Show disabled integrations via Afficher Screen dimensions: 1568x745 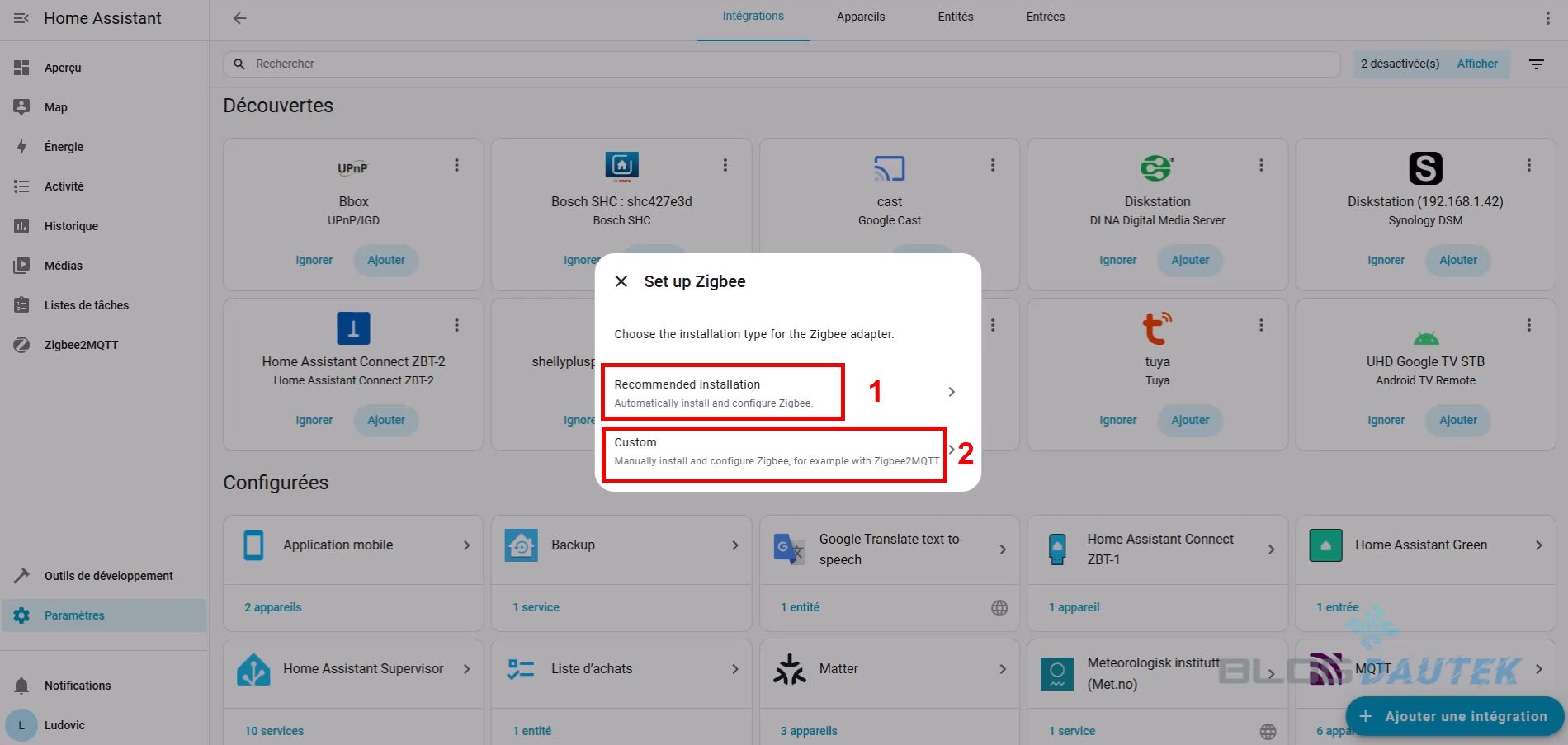1476,64
